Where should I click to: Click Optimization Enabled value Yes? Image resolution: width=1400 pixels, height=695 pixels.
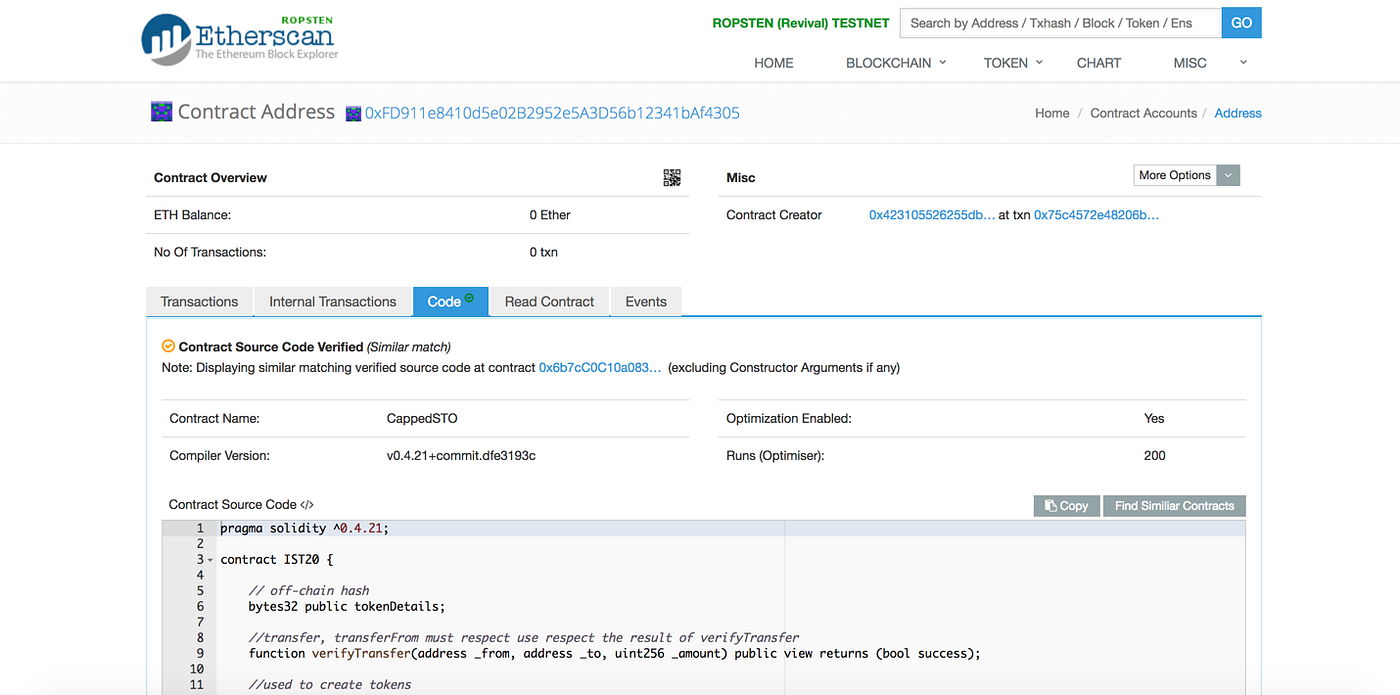coord(1154,418)
